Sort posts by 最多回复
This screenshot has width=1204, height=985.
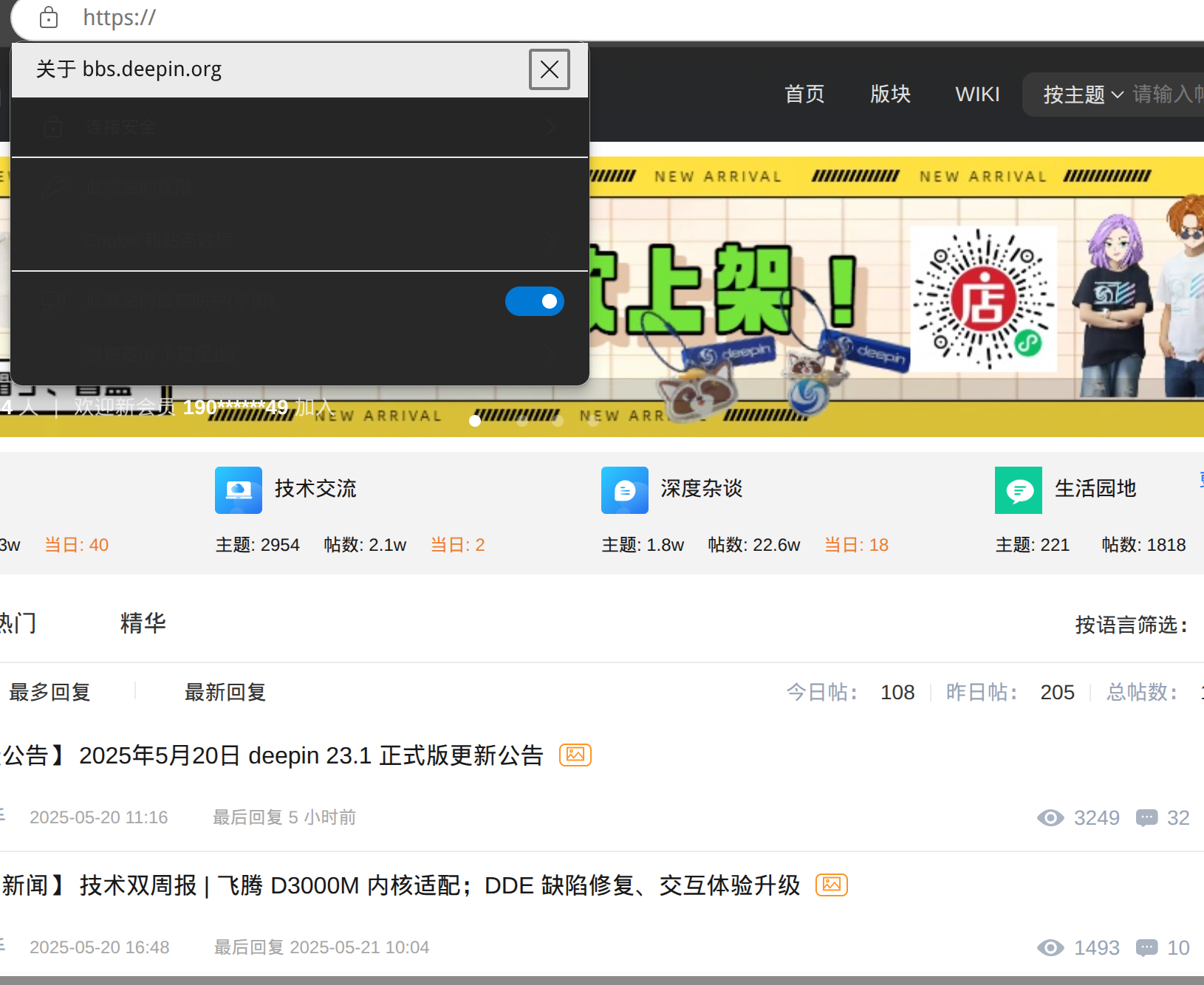49,692
